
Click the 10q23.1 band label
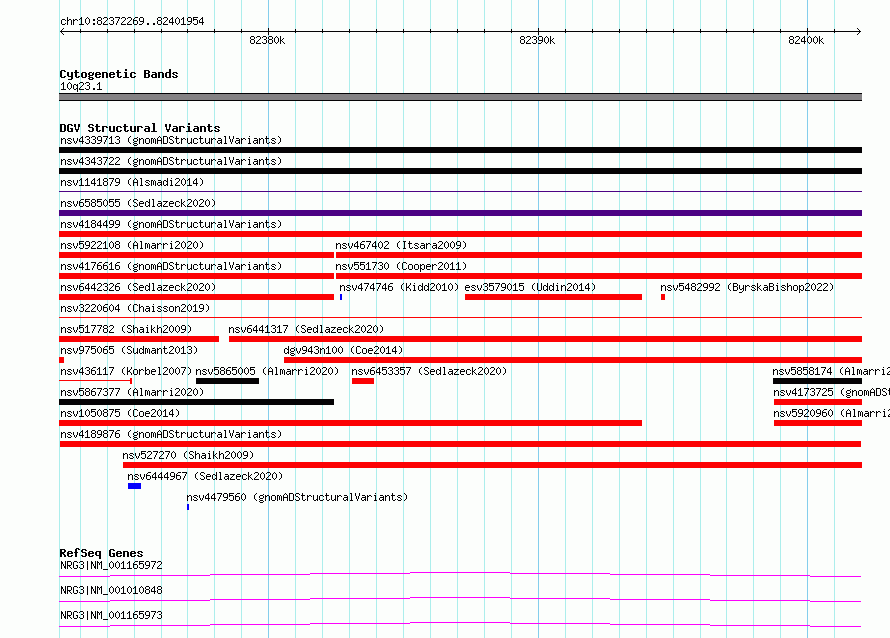click(x=81, y=86)
